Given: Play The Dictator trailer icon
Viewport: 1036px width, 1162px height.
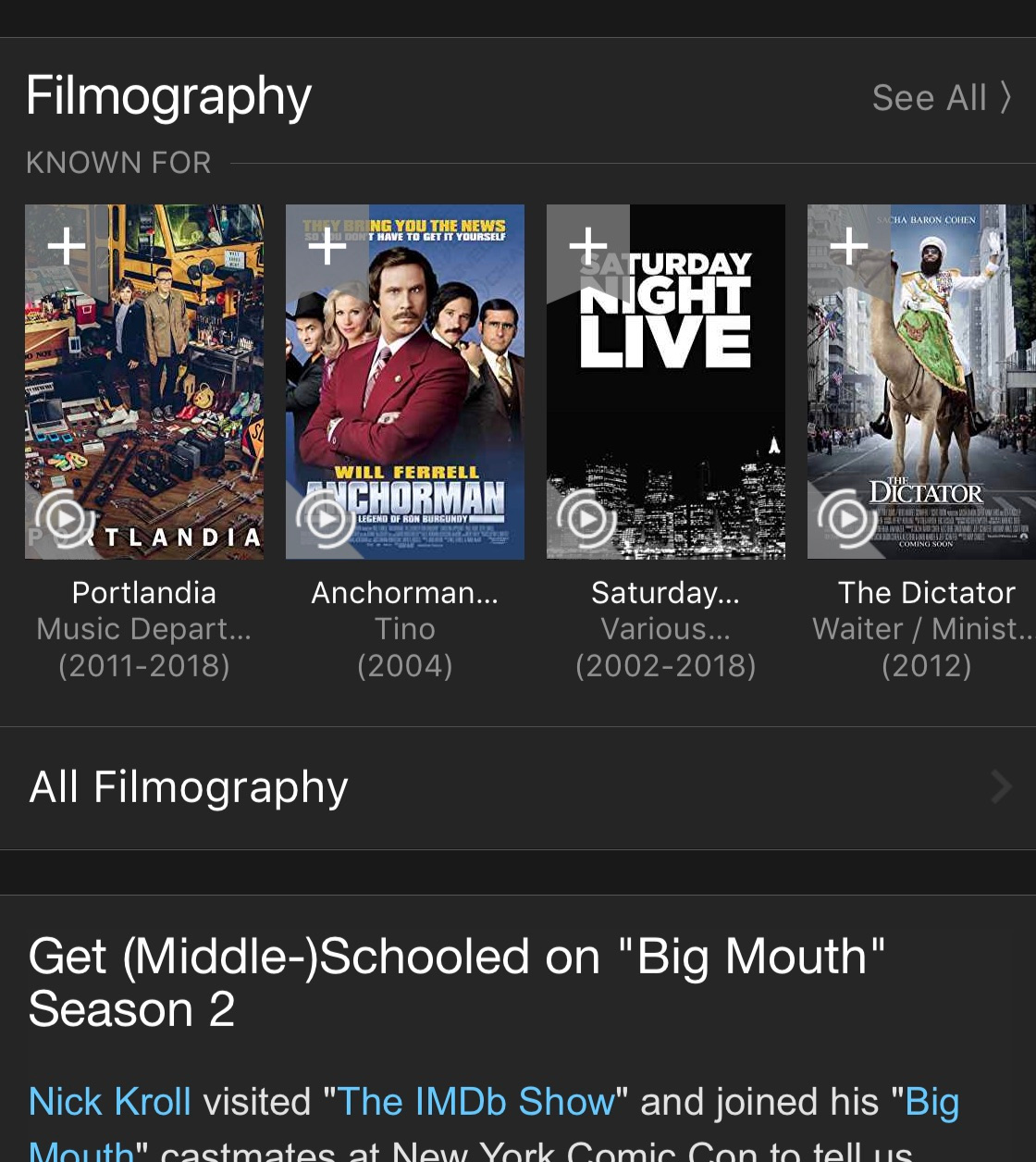Looking at the screenshot, I should [847, 519].
